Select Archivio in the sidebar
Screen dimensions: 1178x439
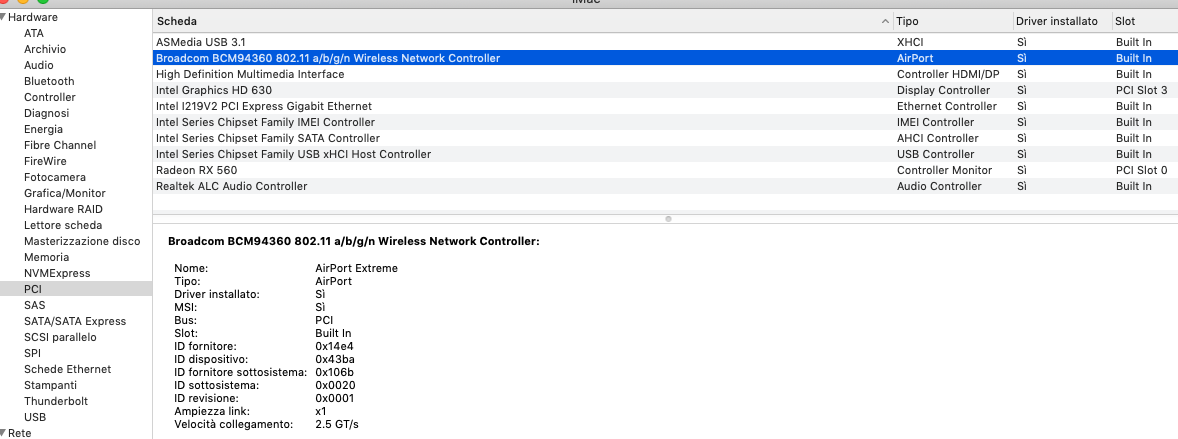[x=45, y=49]
